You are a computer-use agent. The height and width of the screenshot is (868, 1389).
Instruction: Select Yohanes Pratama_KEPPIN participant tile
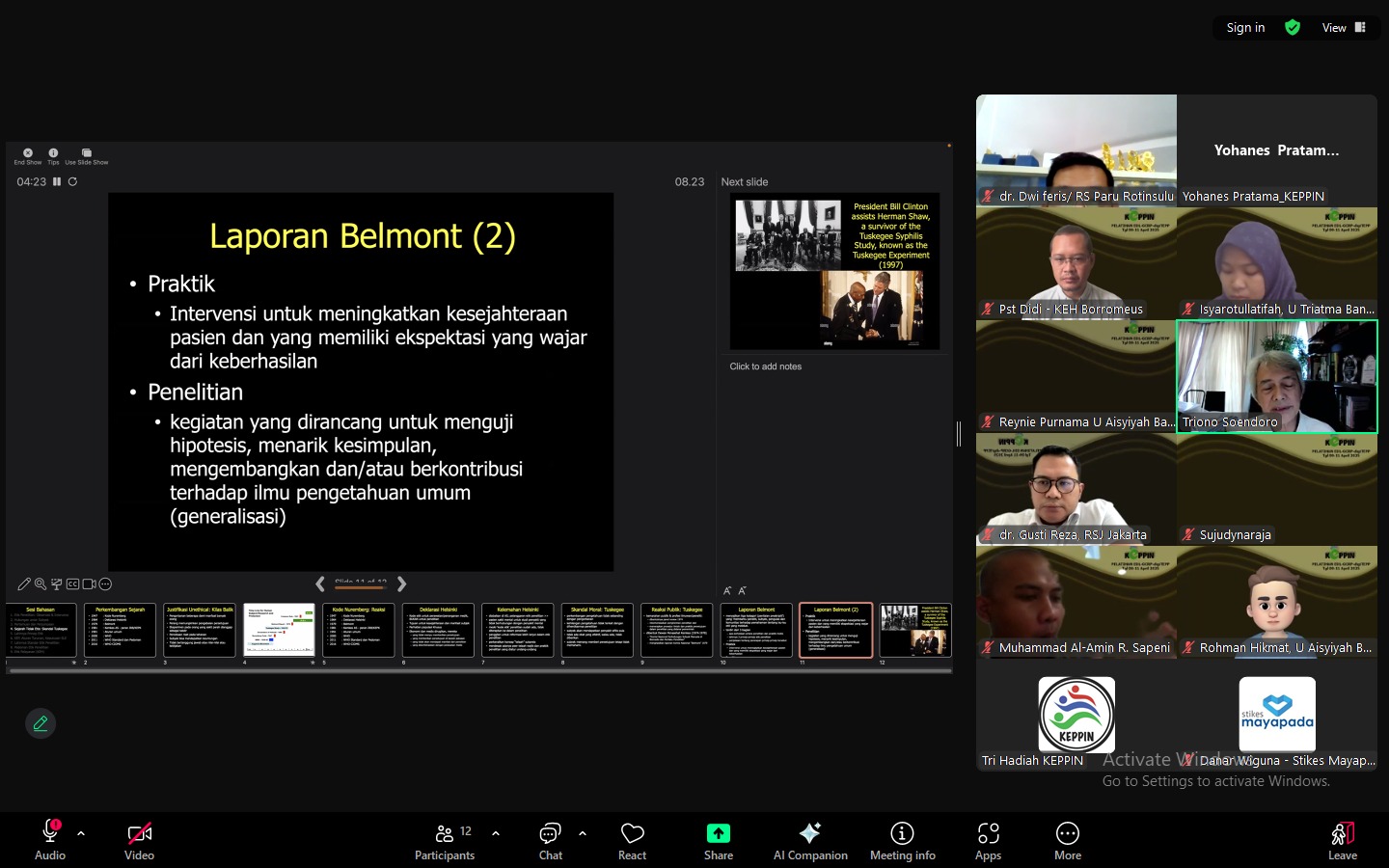coord(1277,150)
